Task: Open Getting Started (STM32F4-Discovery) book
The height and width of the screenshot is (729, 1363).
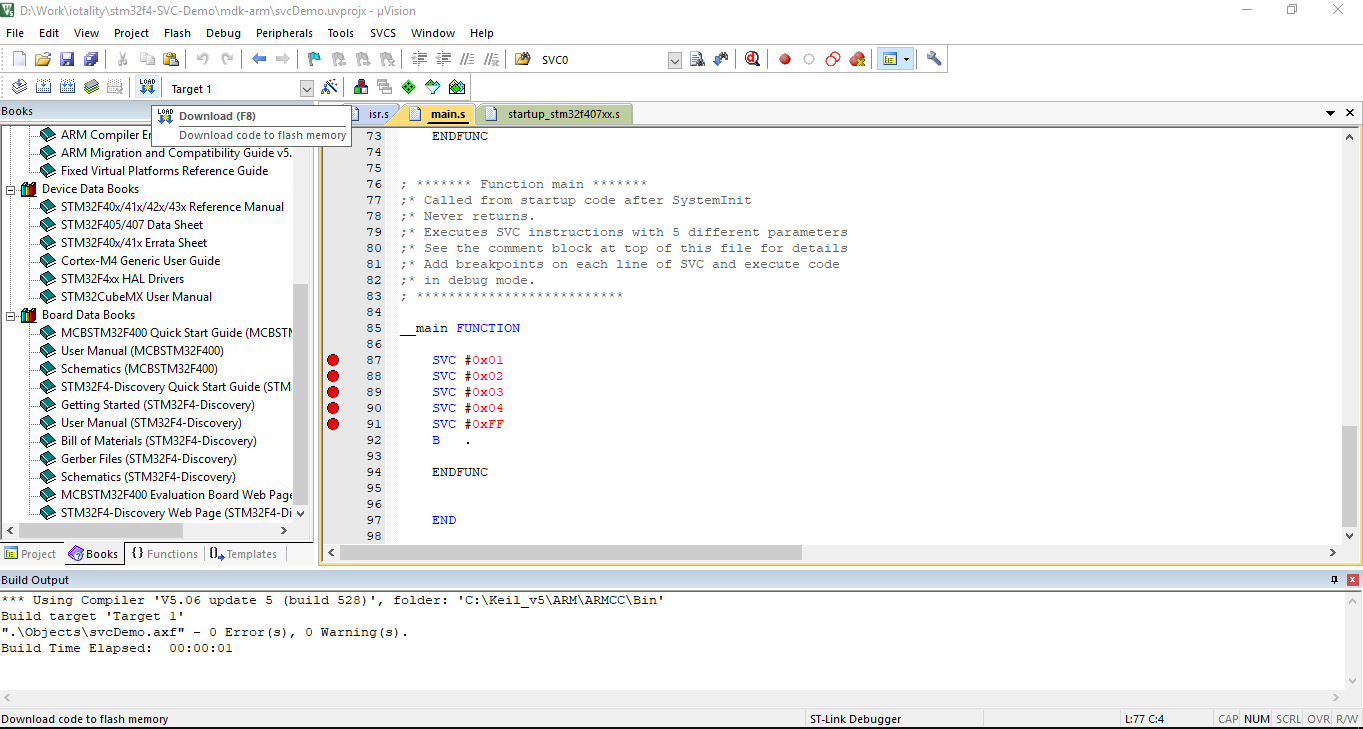Action: tap(157, 405)
